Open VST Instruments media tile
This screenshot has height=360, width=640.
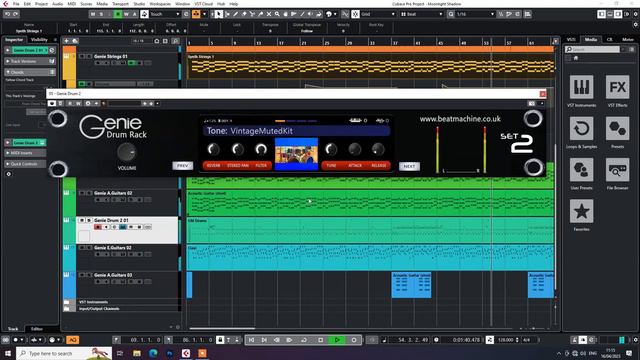click(x=581, y=87)
